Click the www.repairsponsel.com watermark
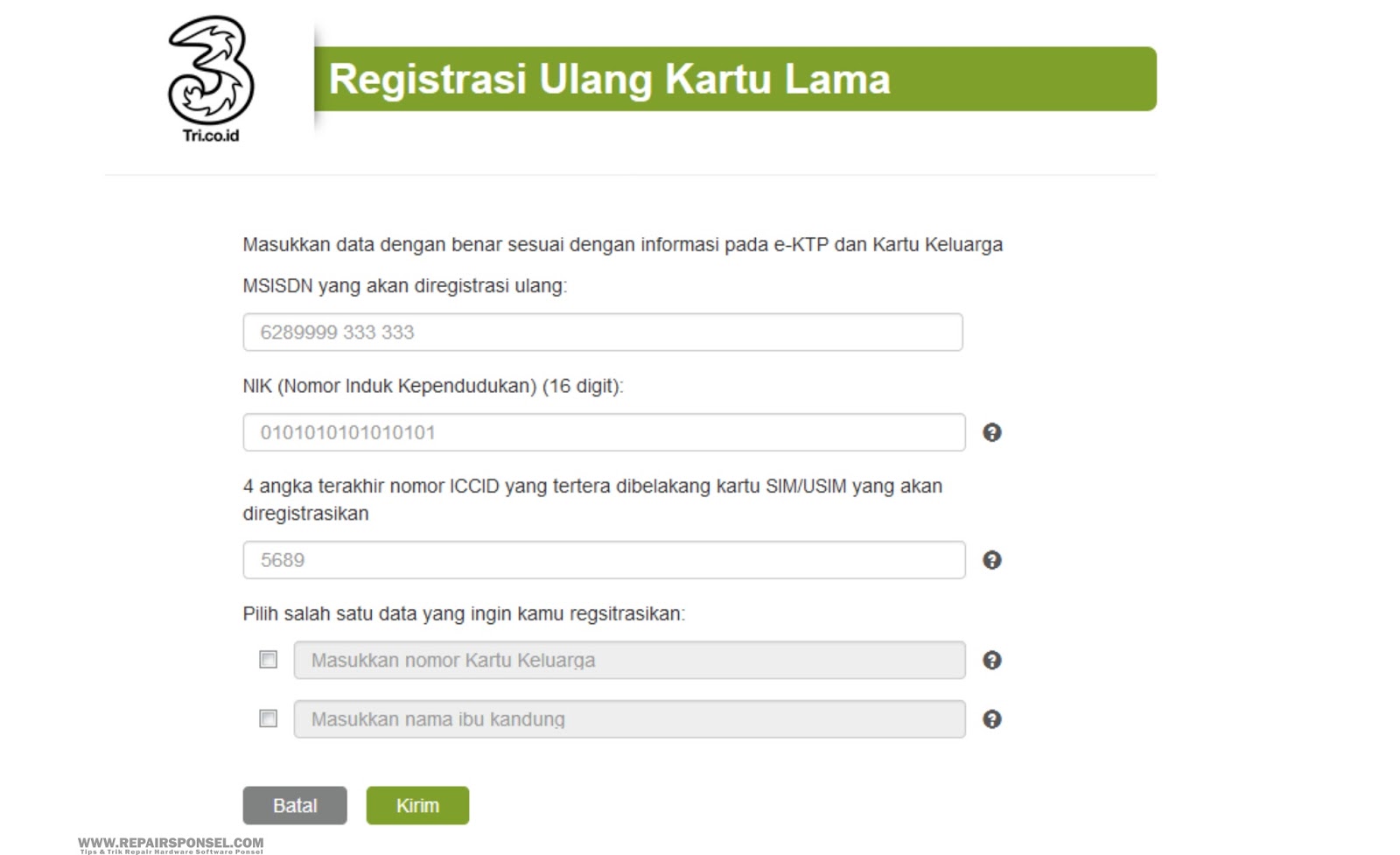The width and height of the screenshot is (1400, 855). coord(171,845)
